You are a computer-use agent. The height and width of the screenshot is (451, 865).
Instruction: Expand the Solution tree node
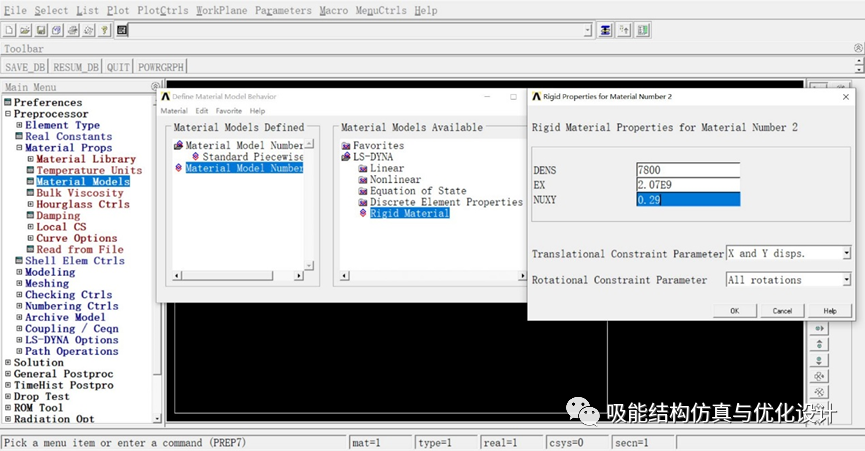click(x=8, y=362)
